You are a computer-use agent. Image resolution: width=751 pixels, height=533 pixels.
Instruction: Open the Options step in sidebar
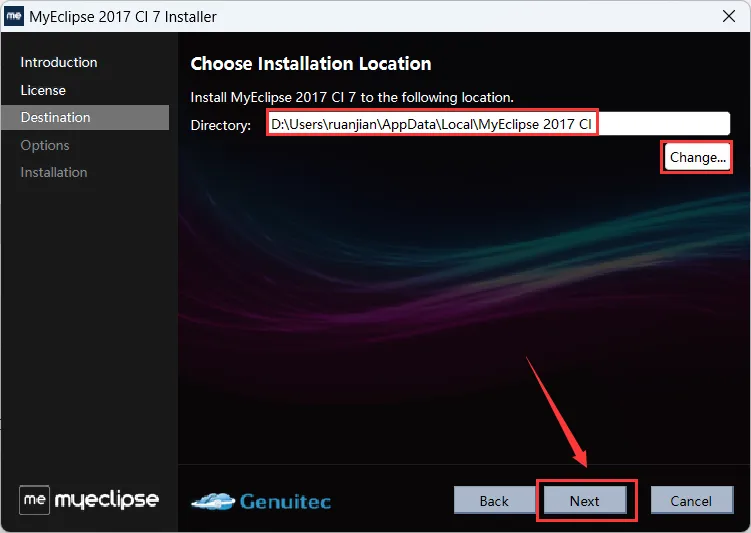click(45, 145)
